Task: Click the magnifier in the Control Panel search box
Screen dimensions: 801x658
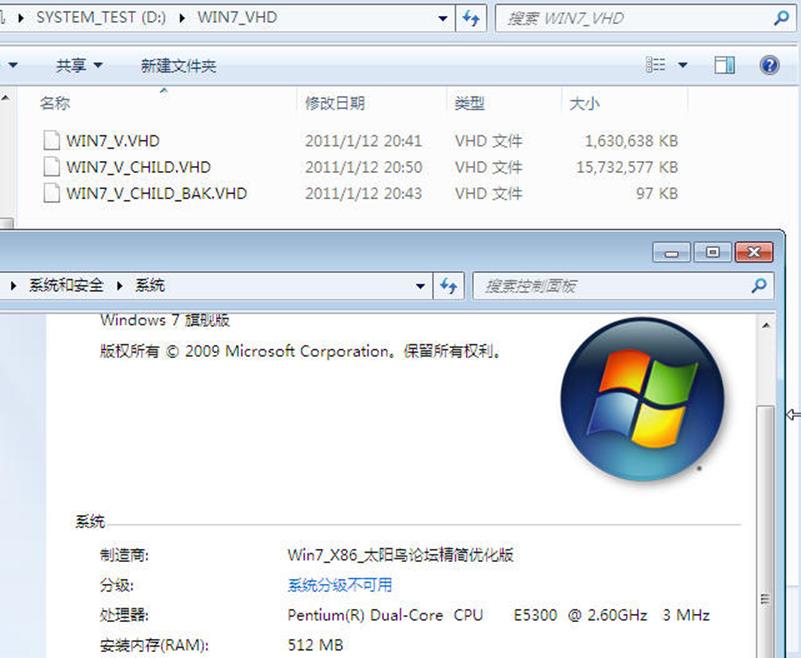Action: 759,286
